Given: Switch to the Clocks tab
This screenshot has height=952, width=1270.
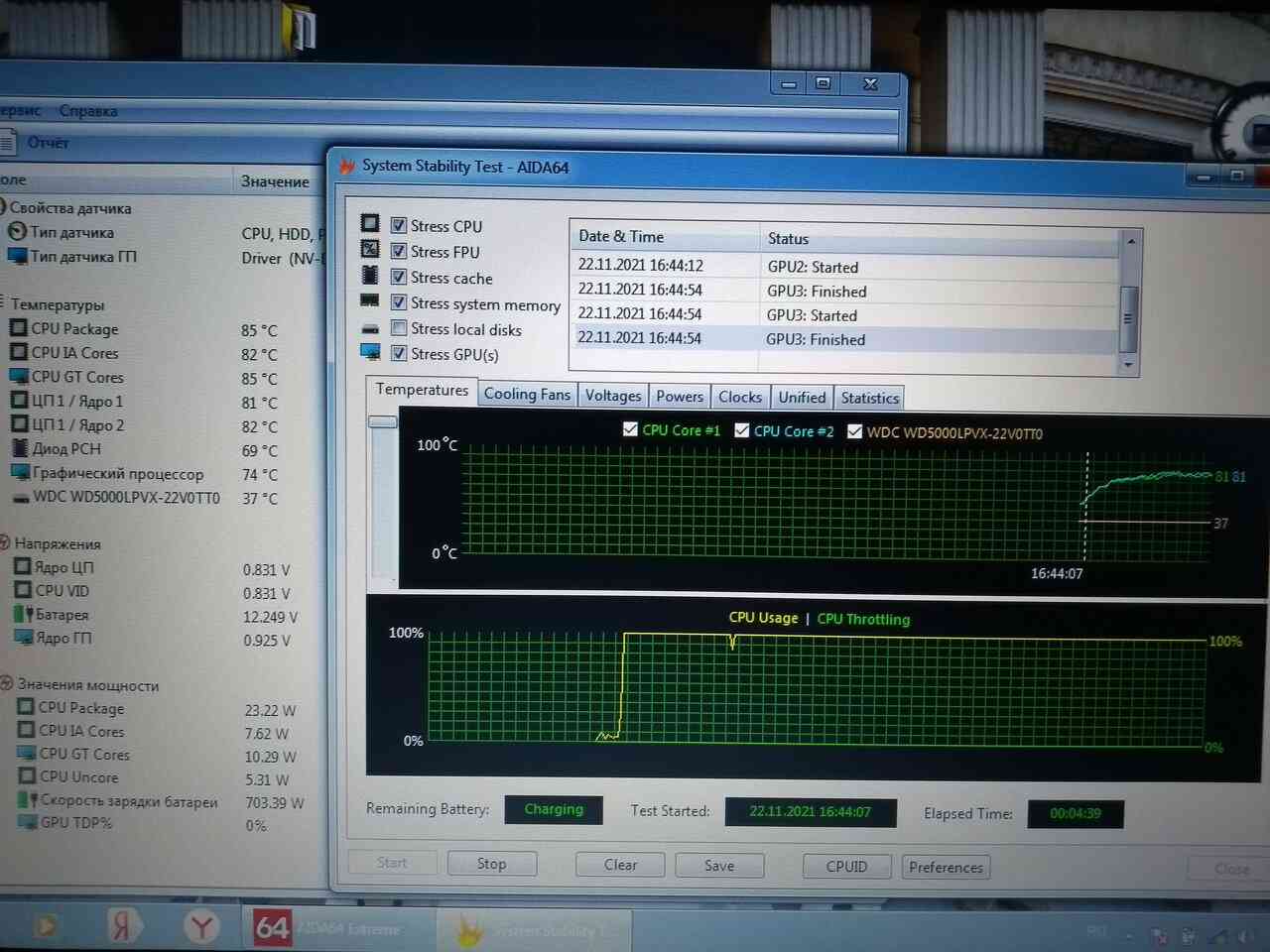Looking at the screenshot, I should pos(740,397).
